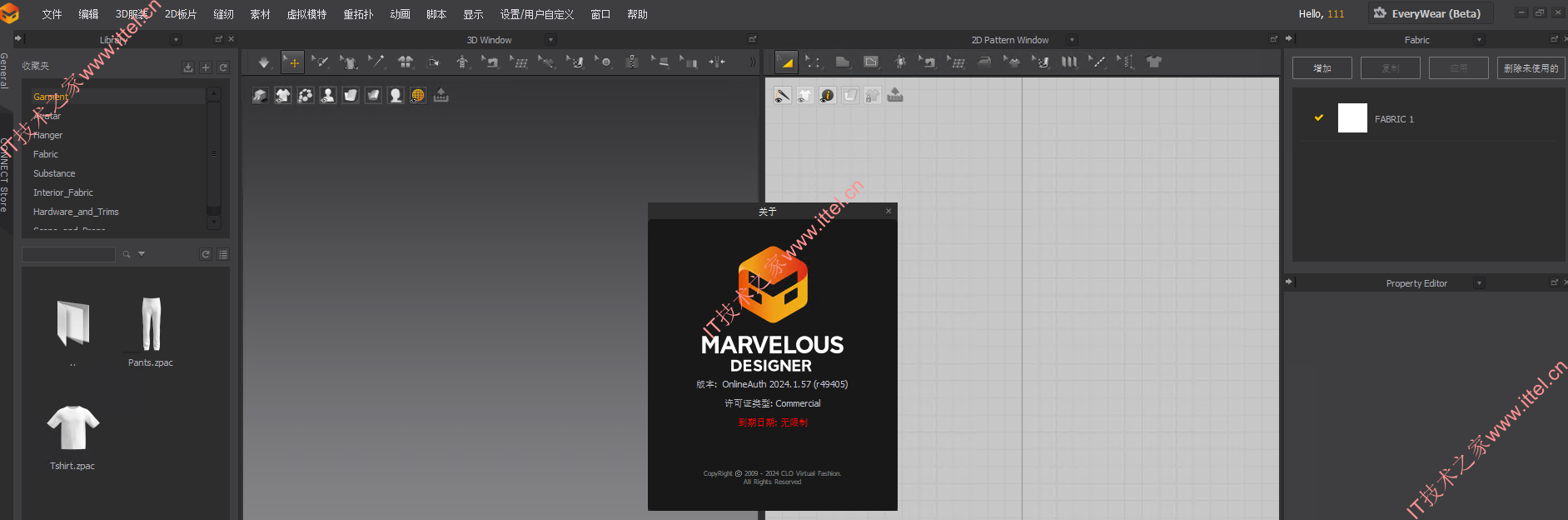Screen dimensions: 1568x520
Task: Open the Property Editor title dropdown
Action: click(x=1479, y=283)
